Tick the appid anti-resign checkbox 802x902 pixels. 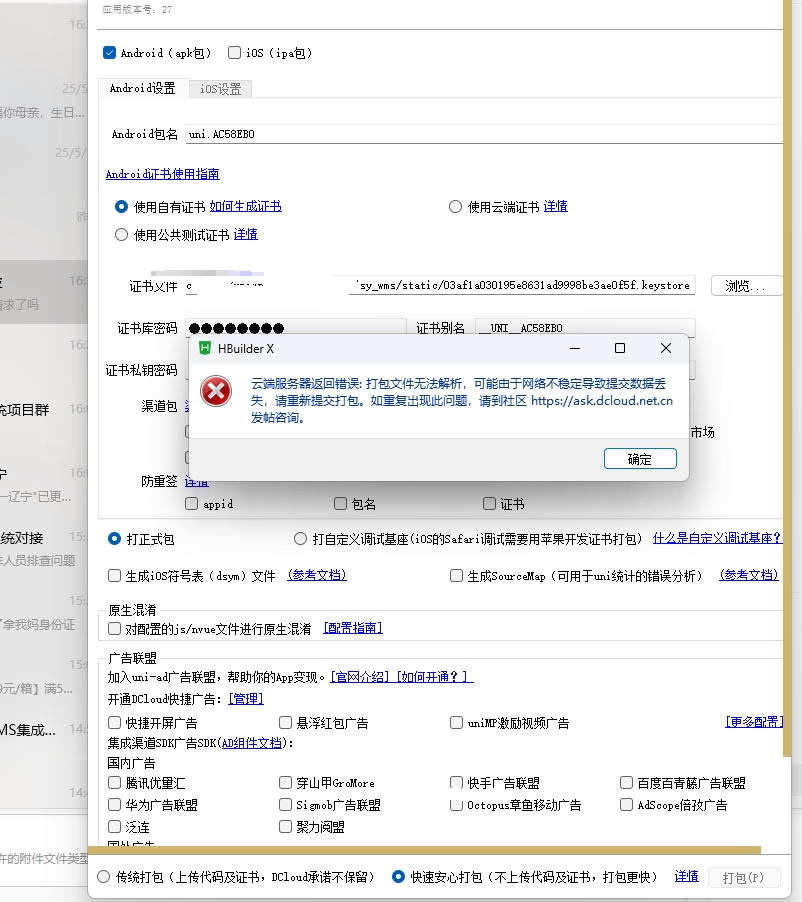point(192,504)
